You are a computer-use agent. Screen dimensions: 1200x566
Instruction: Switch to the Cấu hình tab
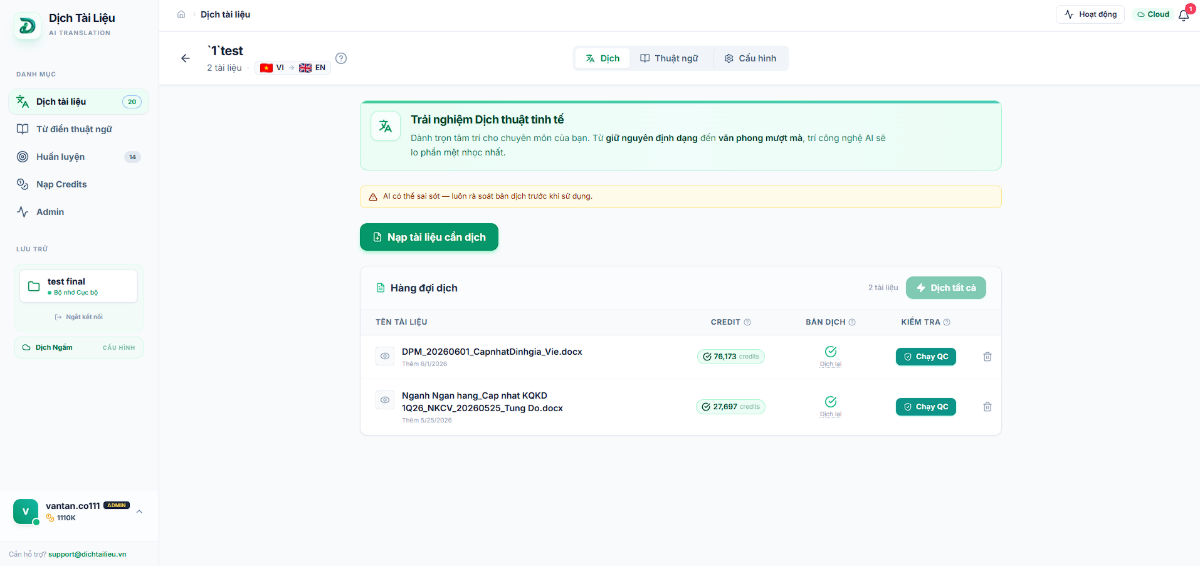pos(750,58)
